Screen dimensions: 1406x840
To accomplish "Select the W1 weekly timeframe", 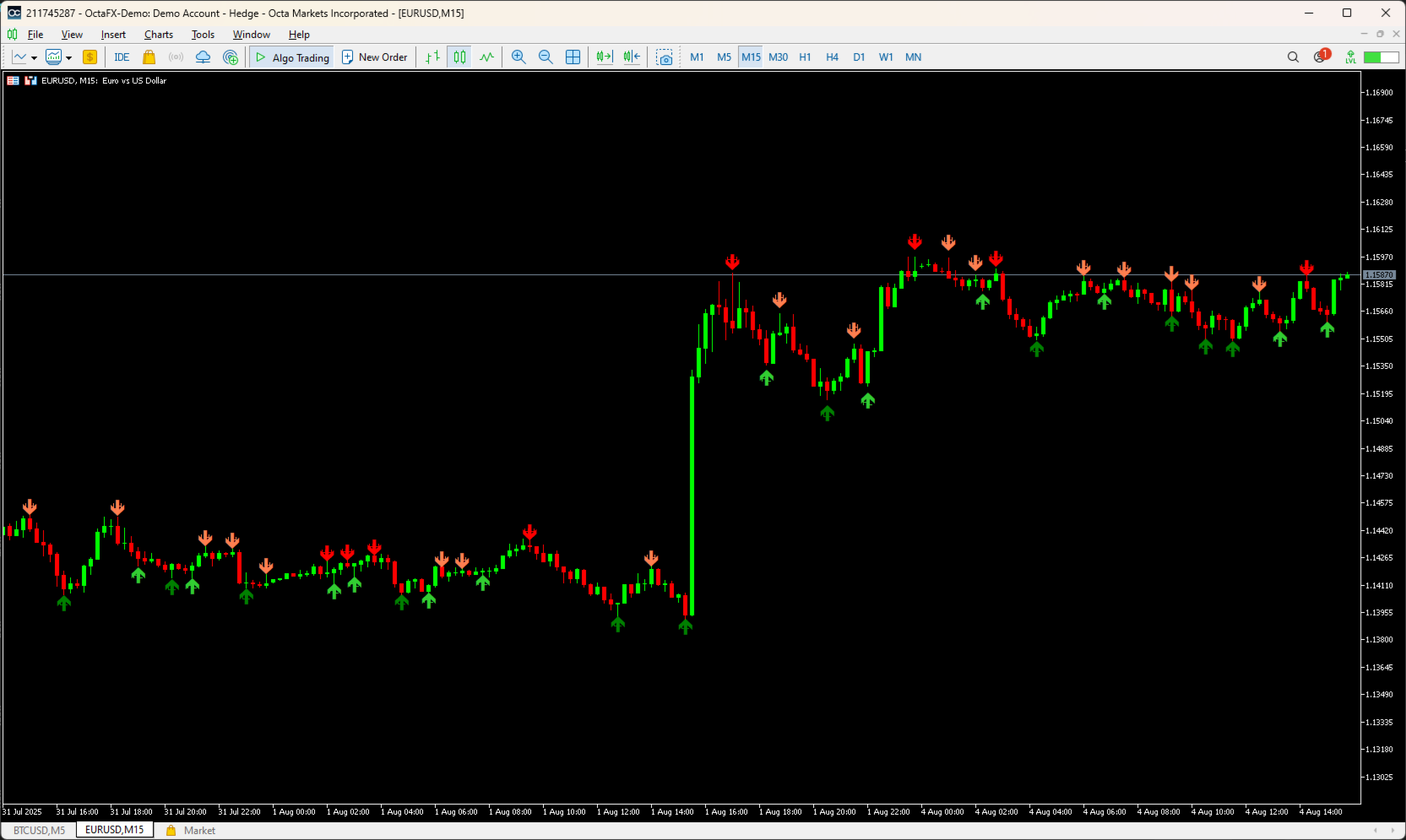I will [886, 57].
